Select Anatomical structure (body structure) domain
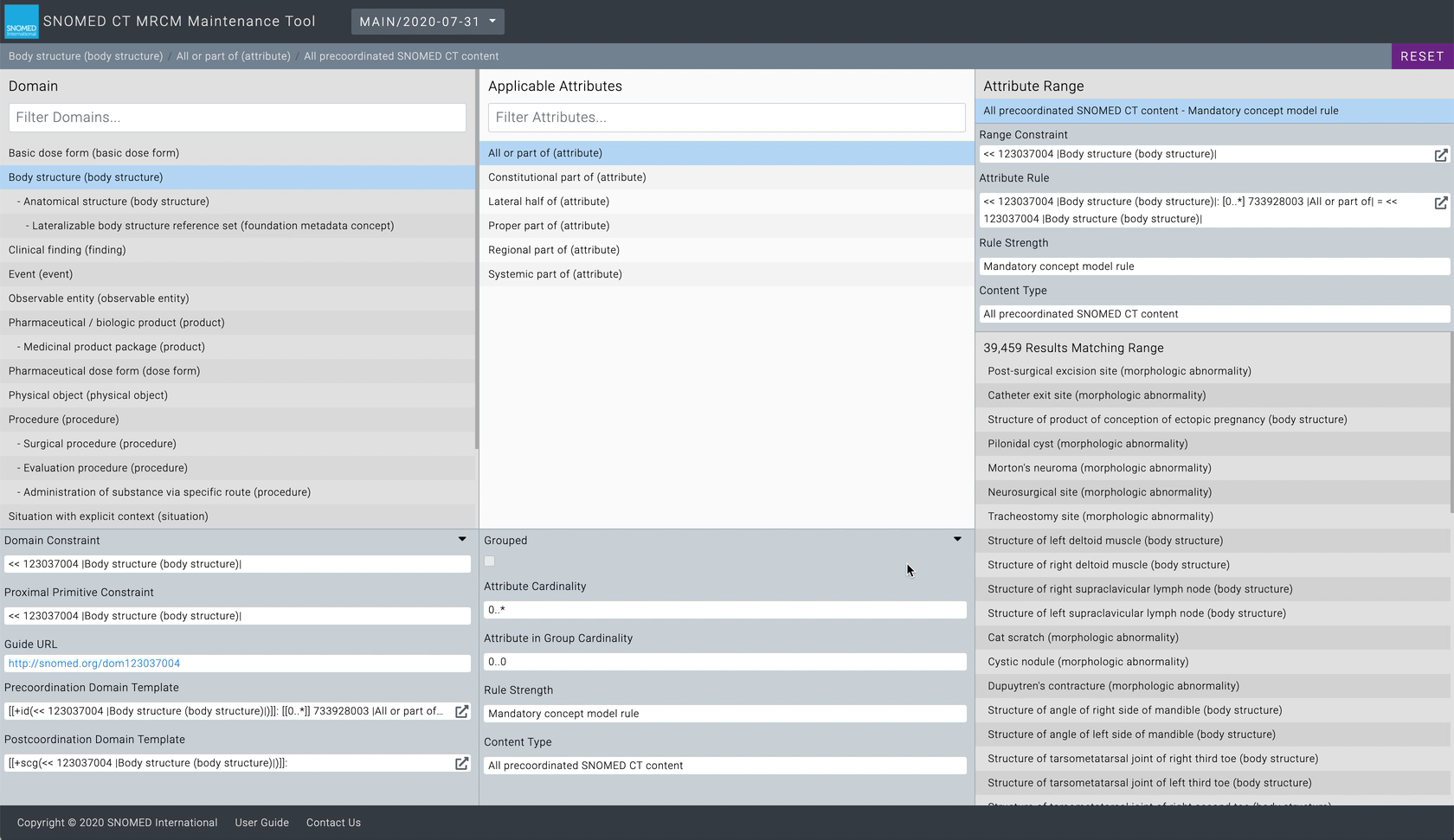The height and width of the screenshot is (840, 1454). tap(237, 202)
